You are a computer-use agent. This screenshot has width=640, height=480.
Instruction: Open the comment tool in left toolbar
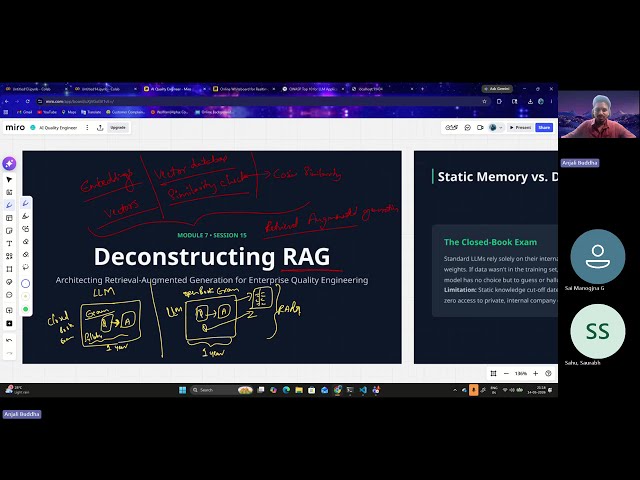(9, 295)
